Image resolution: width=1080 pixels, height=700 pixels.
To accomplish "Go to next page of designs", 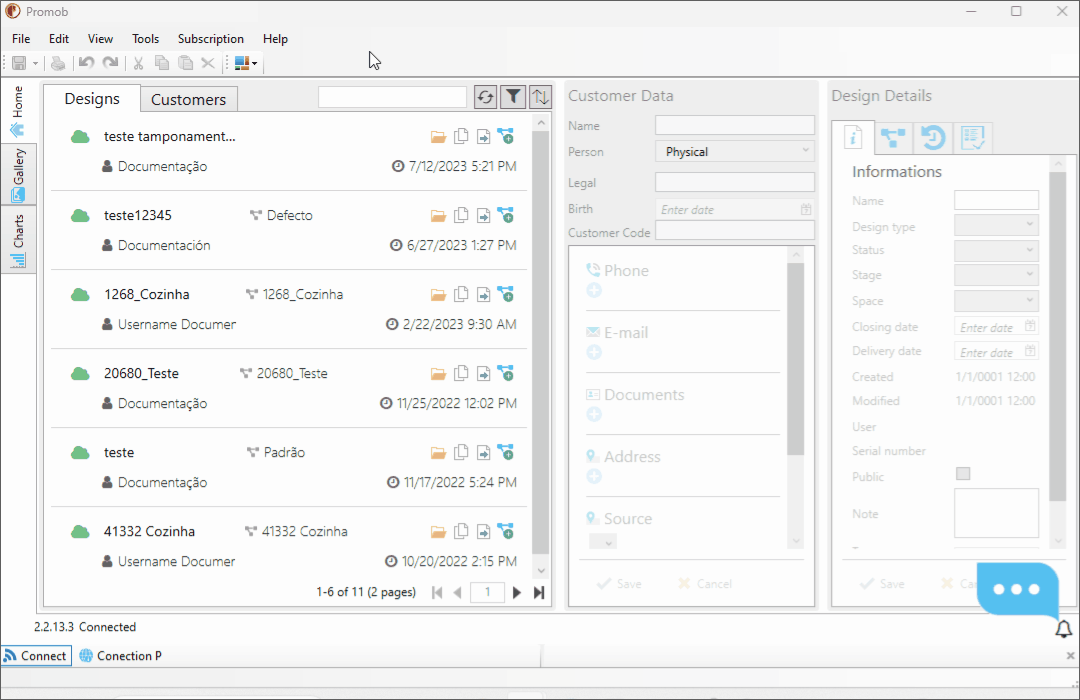I will tap(517, 592).
